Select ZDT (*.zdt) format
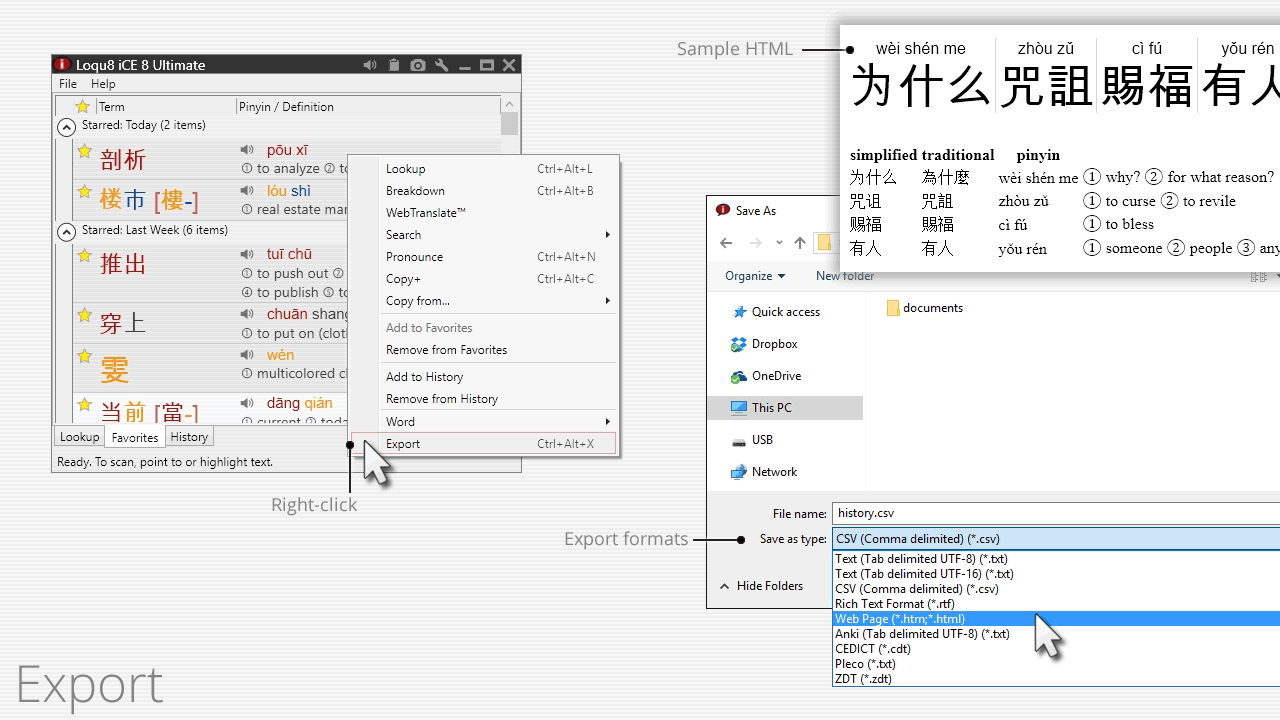 (x=1057, y=679)
